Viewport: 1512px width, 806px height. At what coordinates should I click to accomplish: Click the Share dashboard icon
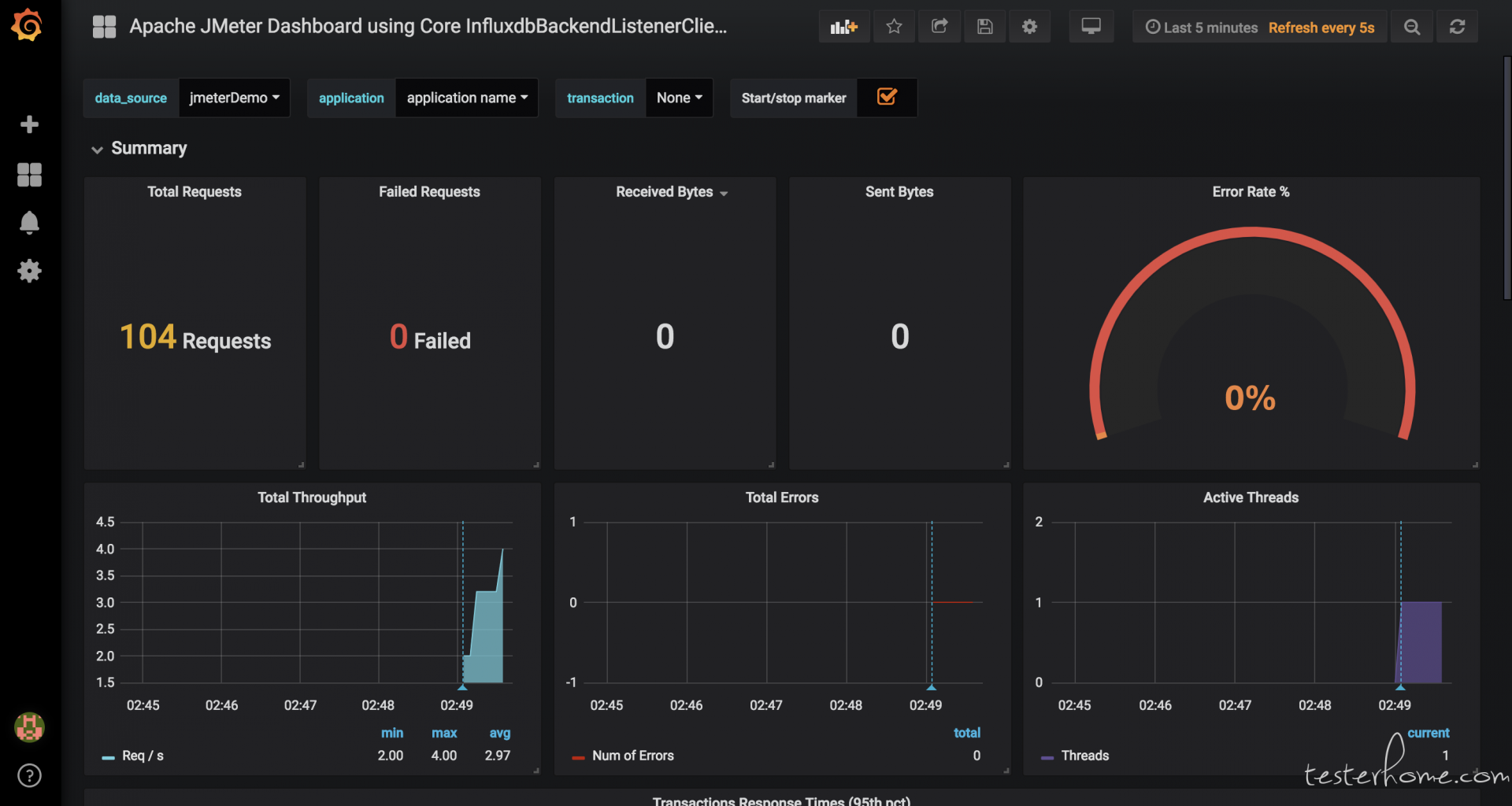click(x=939, y=27)
